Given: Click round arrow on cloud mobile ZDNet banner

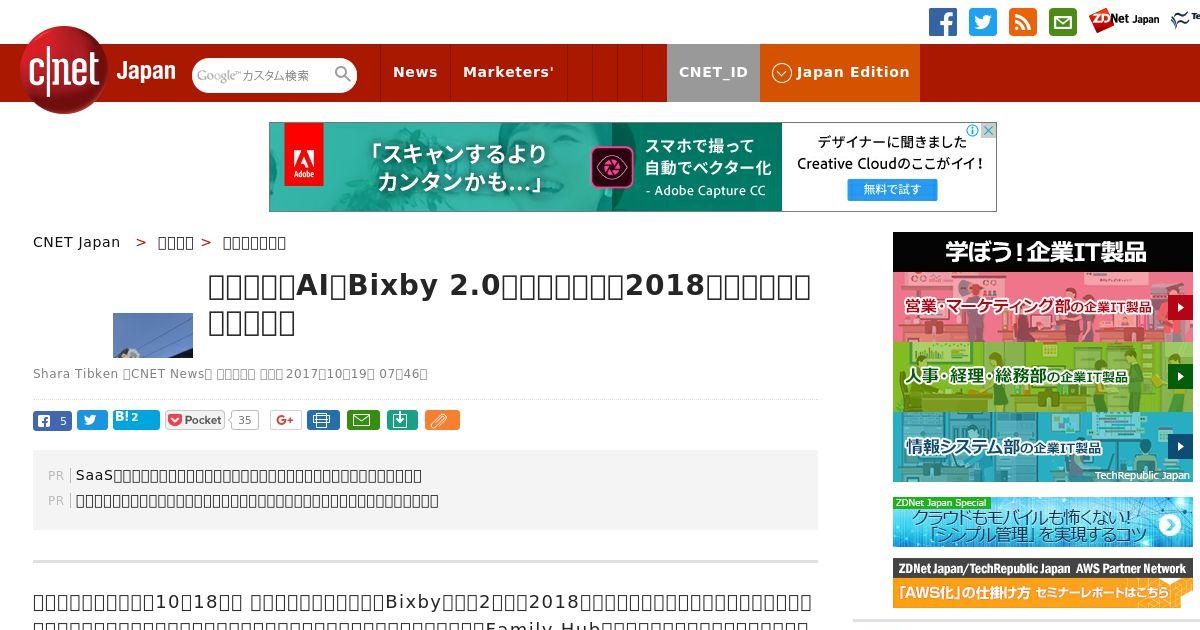Looking at the screenshot, I should [1170, 525].
